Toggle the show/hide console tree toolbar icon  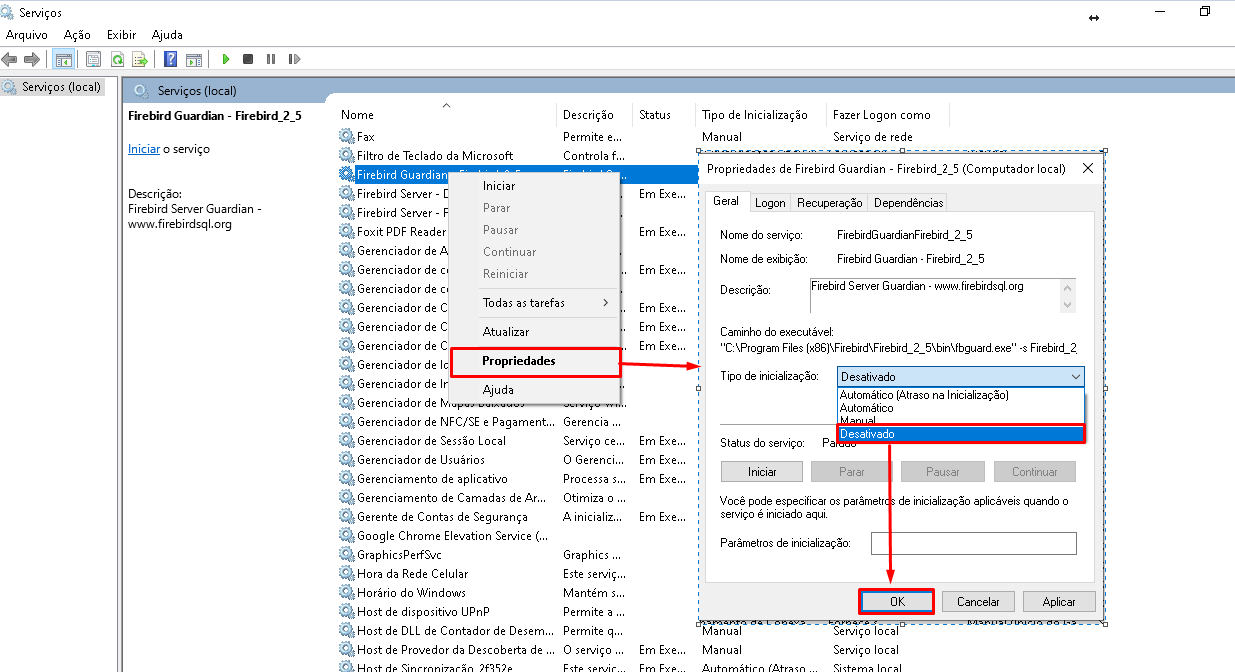(x=63, y=59)
